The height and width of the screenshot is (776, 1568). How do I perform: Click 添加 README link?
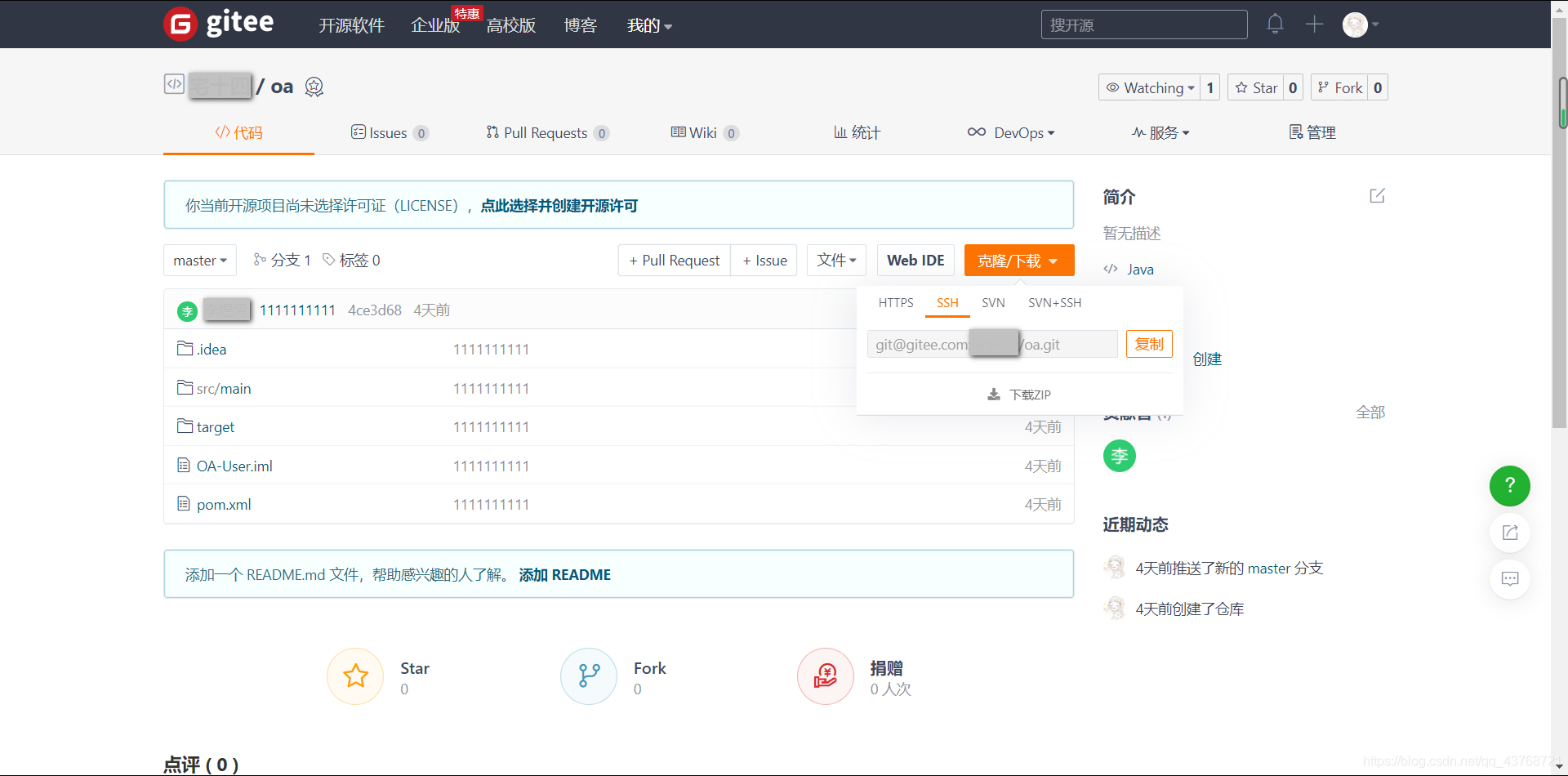click(x=565, y=575)
